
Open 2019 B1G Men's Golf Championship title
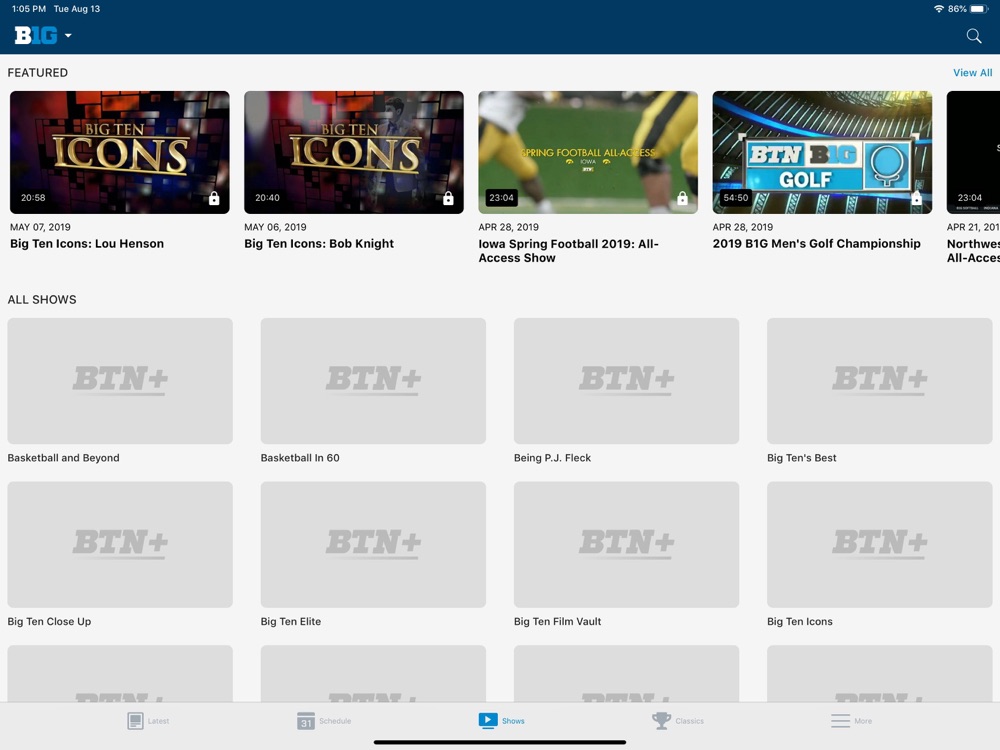tap(816, 244)
